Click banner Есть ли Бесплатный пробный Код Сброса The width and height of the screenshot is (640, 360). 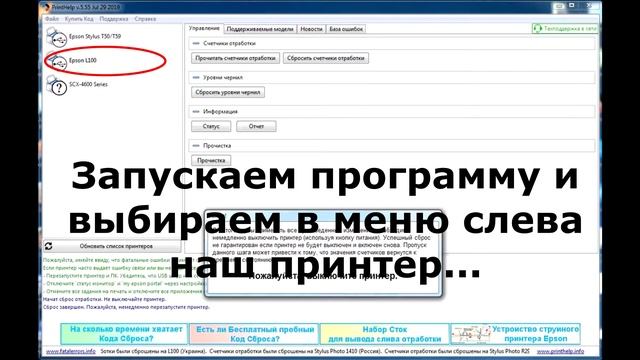coord(254,334)
